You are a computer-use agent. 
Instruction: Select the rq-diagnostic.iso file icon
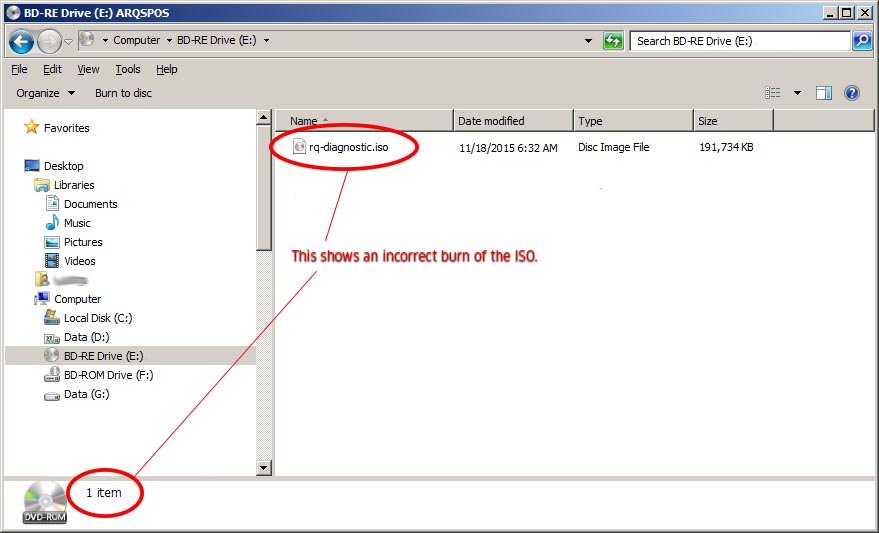(x=299, y=147)
